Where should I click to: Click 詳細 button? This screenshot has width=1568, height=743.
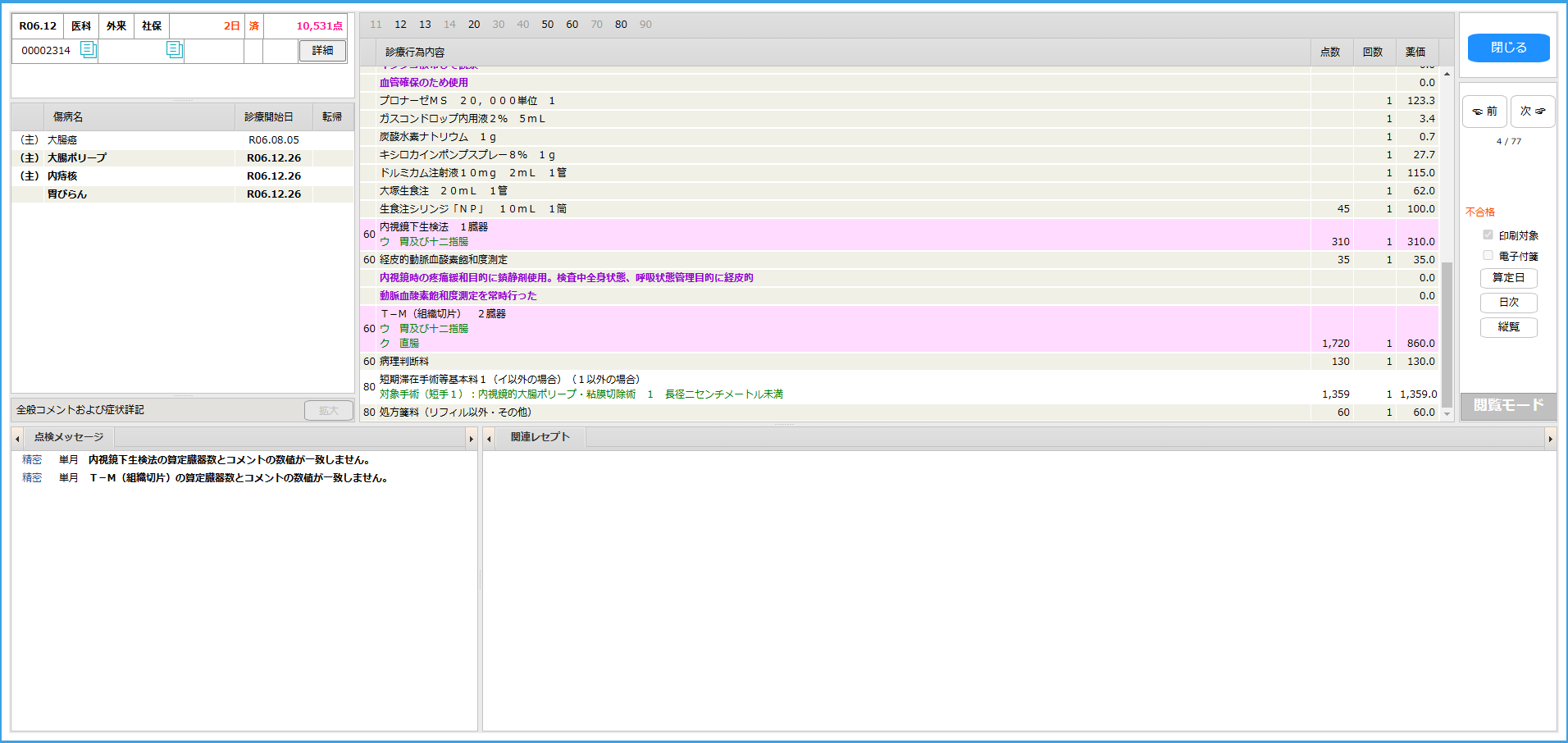point(322,51)
